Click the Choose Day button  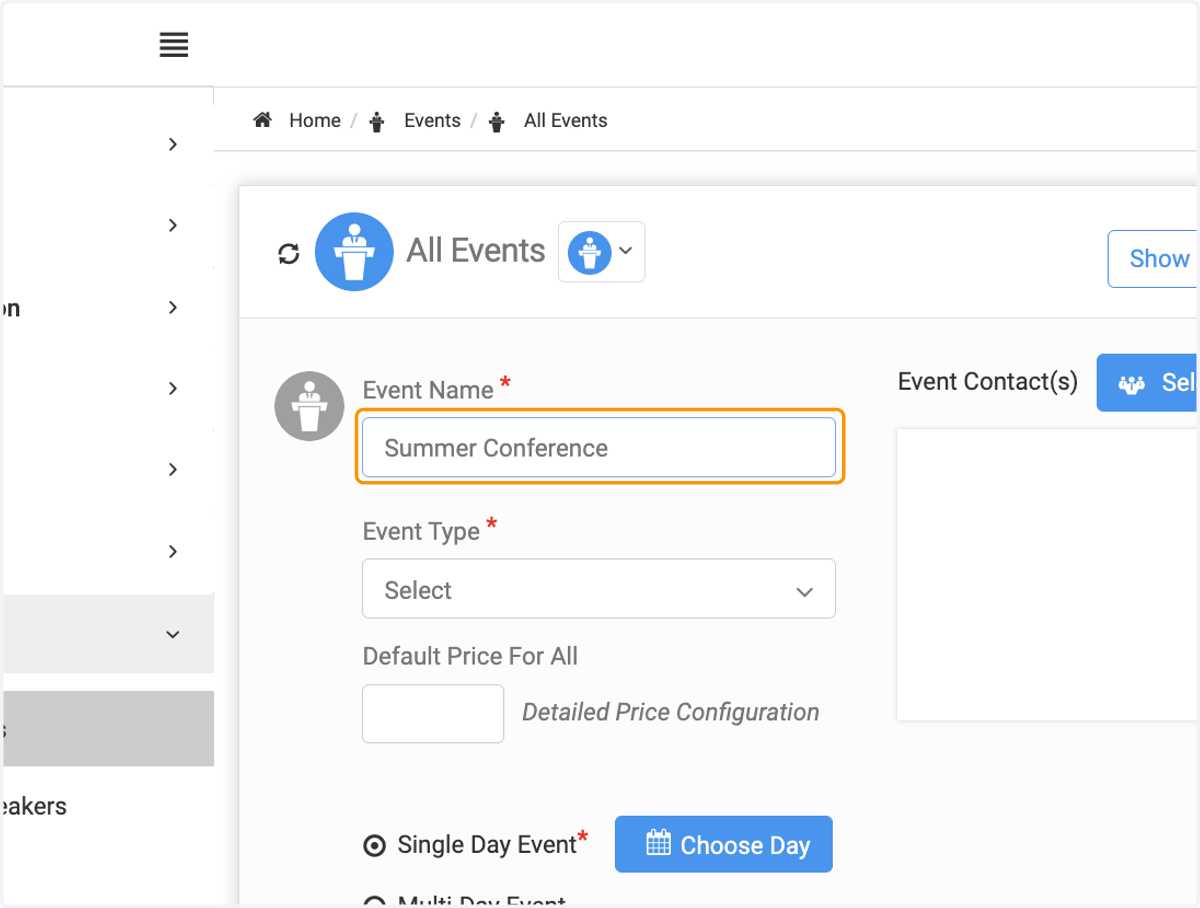point(724,844)
